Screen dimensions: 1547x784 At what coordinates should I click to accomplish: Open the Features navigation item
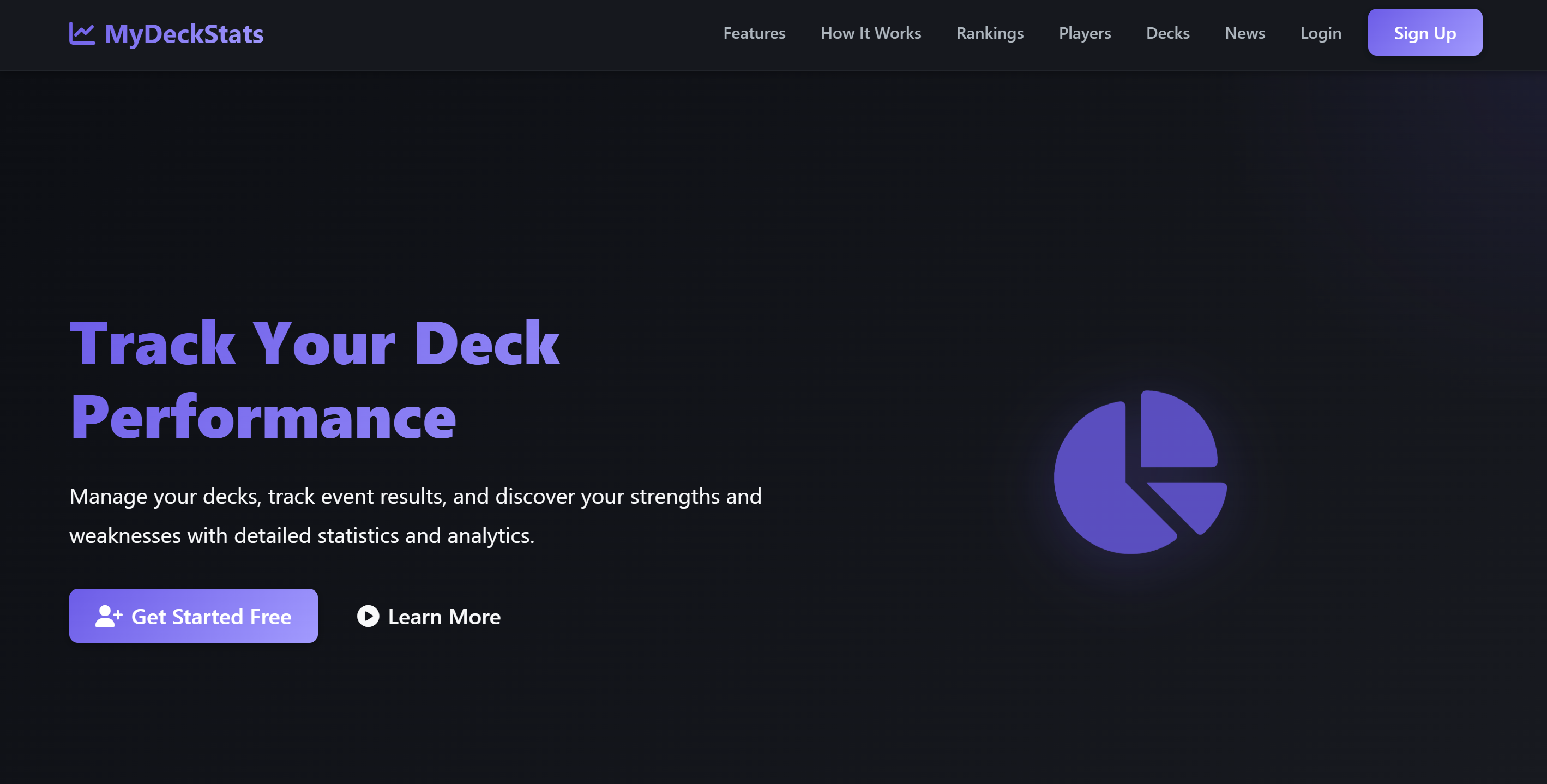[x=754, y=33]
